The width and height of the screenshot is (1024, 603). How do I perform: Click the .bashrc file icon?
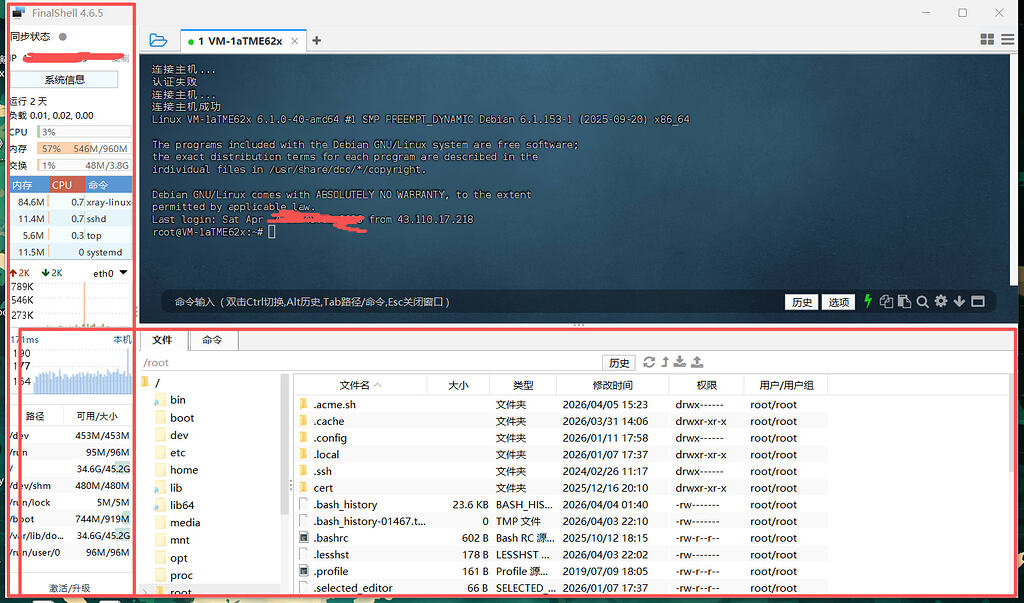[304, 538]
